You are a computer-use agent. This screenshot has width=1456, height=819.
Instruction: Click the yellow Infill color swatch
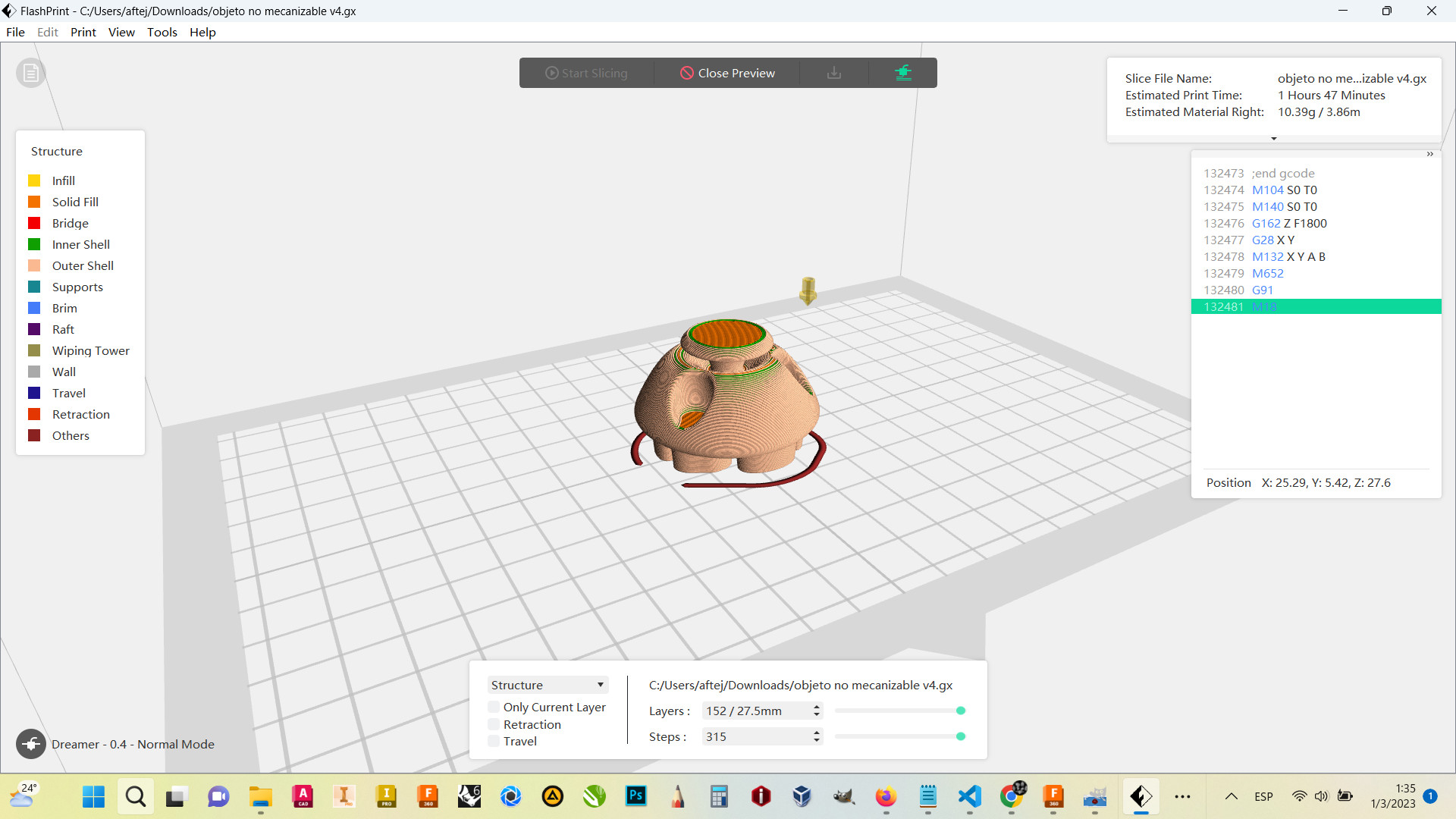click(x=34, y=180)
